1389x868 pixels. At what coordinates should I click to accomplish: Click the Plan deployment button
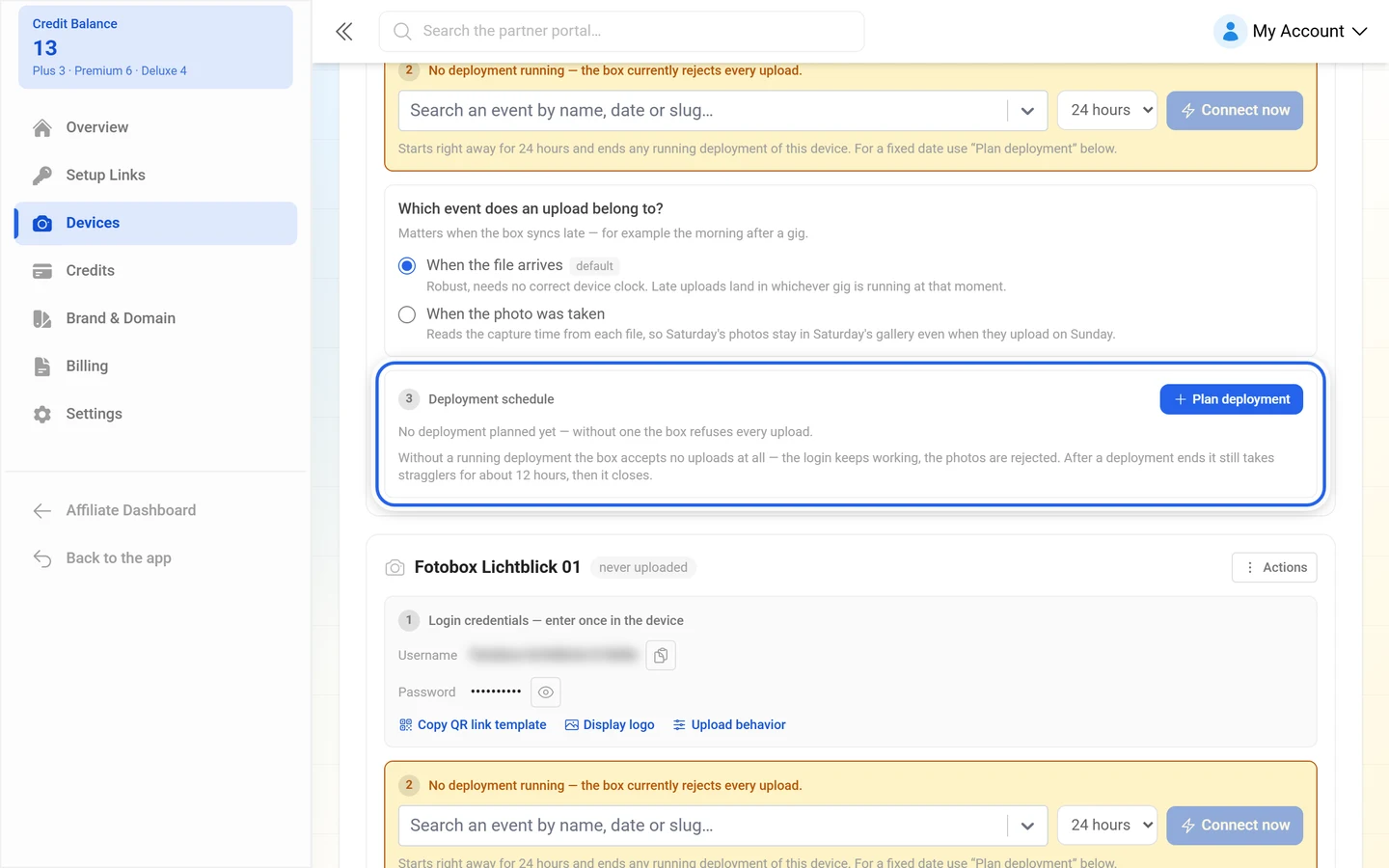1231,399
